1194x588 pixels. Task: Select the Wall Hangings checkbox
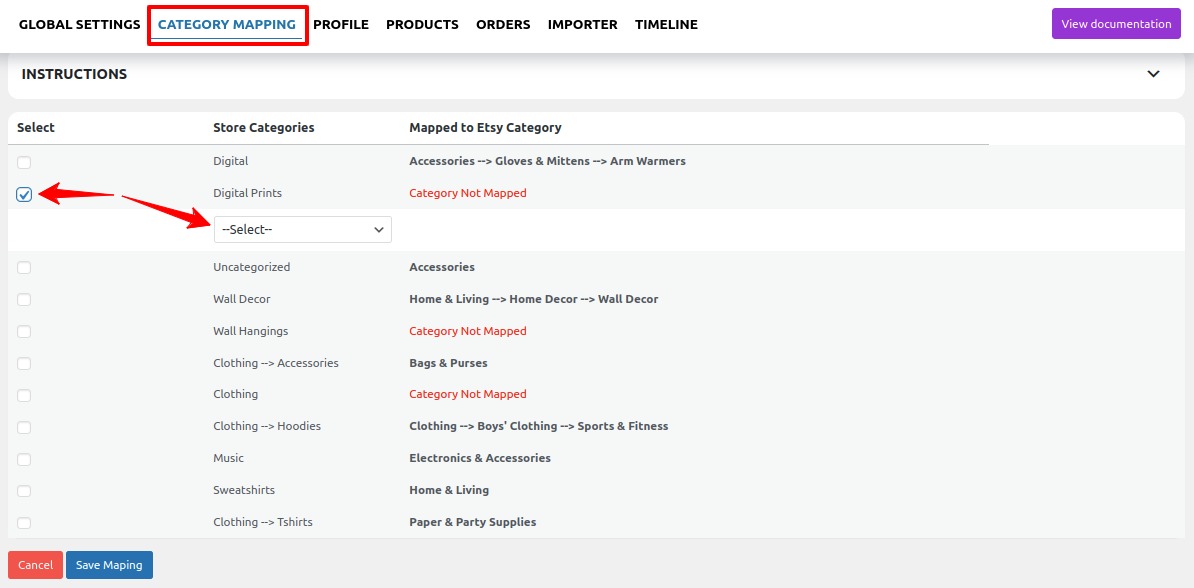pos(24,331)
